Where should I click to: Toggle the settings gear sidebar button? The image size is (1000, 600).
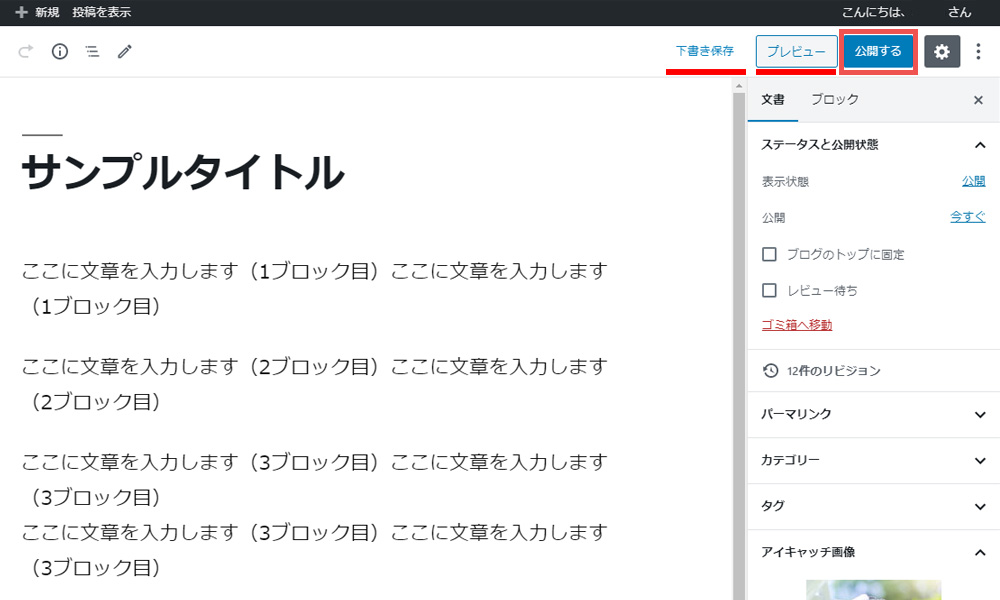[x=942, y=51]
